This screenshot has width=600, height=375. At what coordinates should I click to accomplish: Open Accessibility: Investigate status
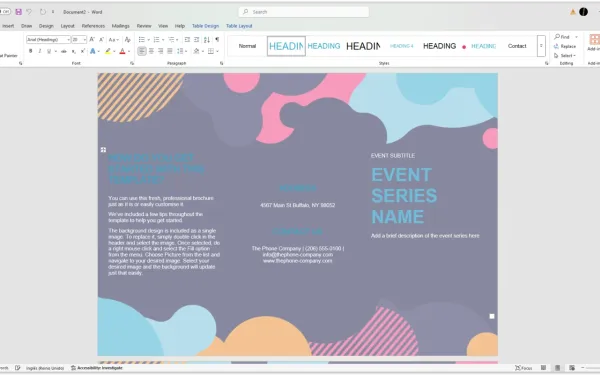96,368
